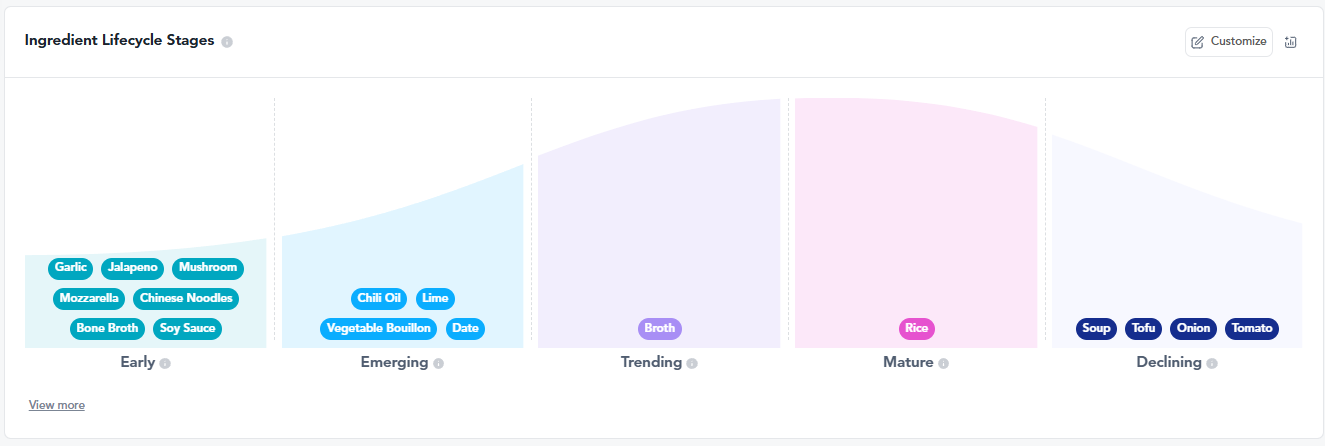1325x446 pixels.
Task: Select the Garlic ingredient tag
Action: (x=71, y=268)
